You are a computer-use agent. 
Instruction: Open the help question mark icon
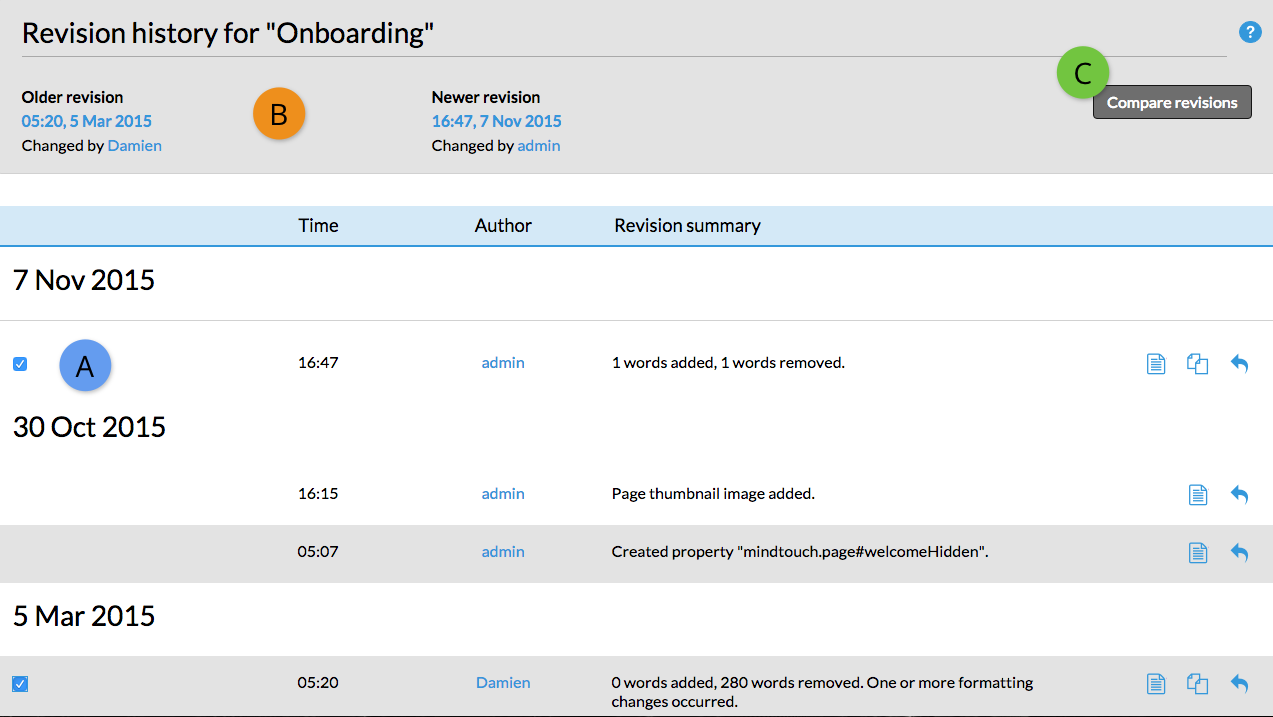click(1249, 33)
